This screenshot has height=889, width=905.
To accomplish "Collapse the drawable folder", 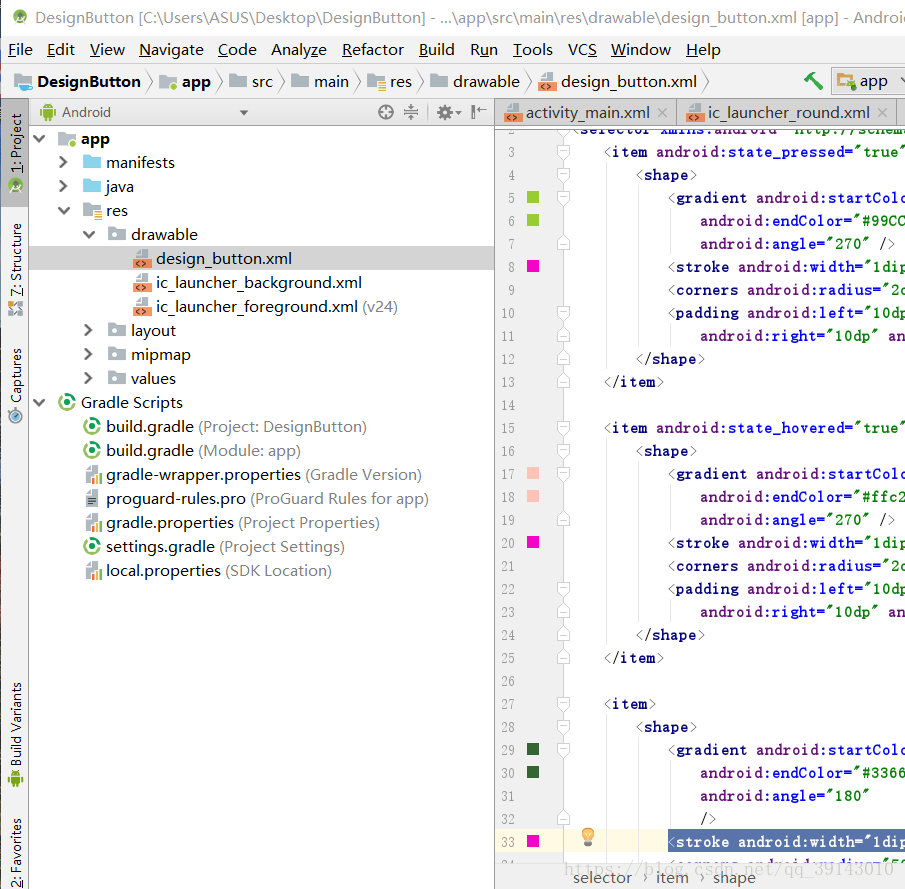I will pyautogui.click(x=89, y=234).
